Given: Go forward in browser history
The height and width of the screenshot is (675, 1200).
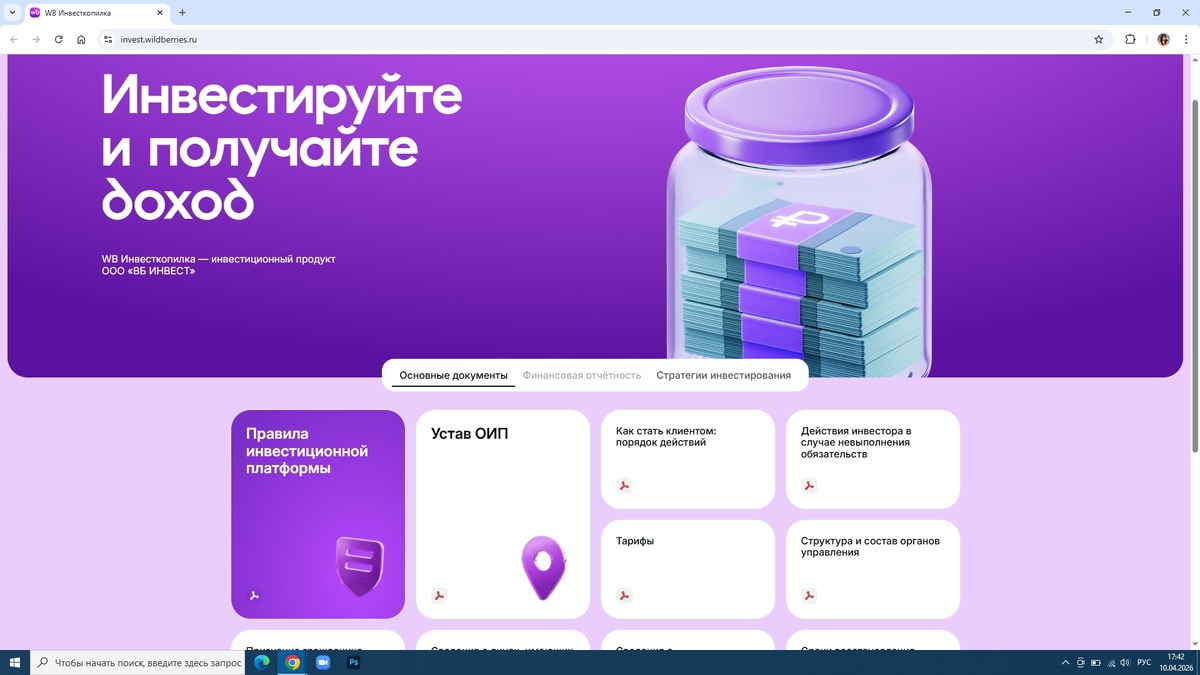Looking at the screenshot, I should pos(36,40).
